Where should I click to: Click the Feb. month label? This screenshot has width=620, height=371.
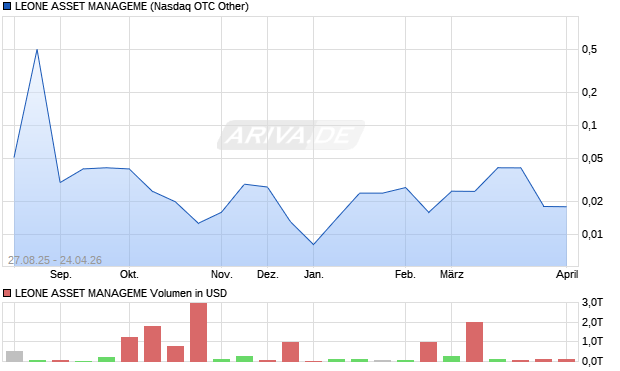405,274
